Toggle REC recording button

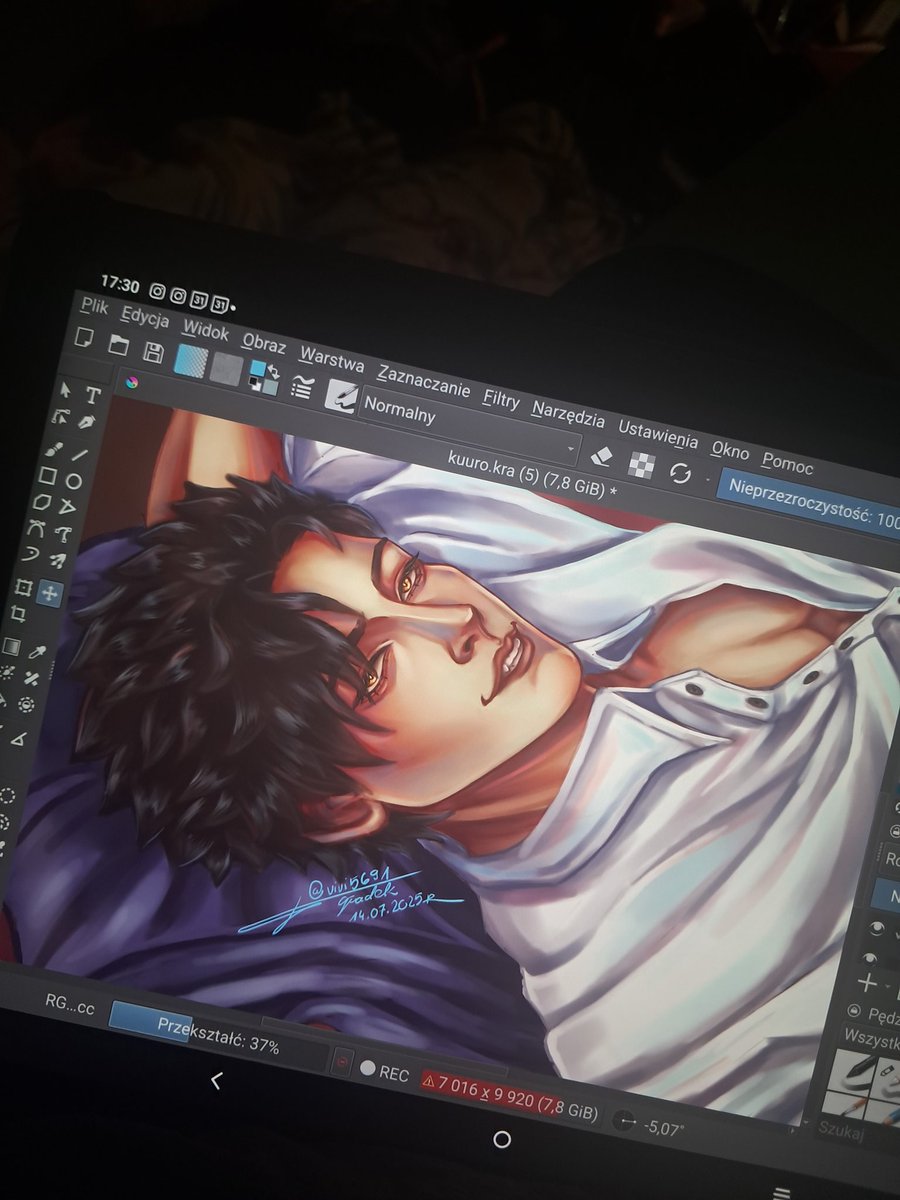pyautogui.click(x=384, y=1072)
